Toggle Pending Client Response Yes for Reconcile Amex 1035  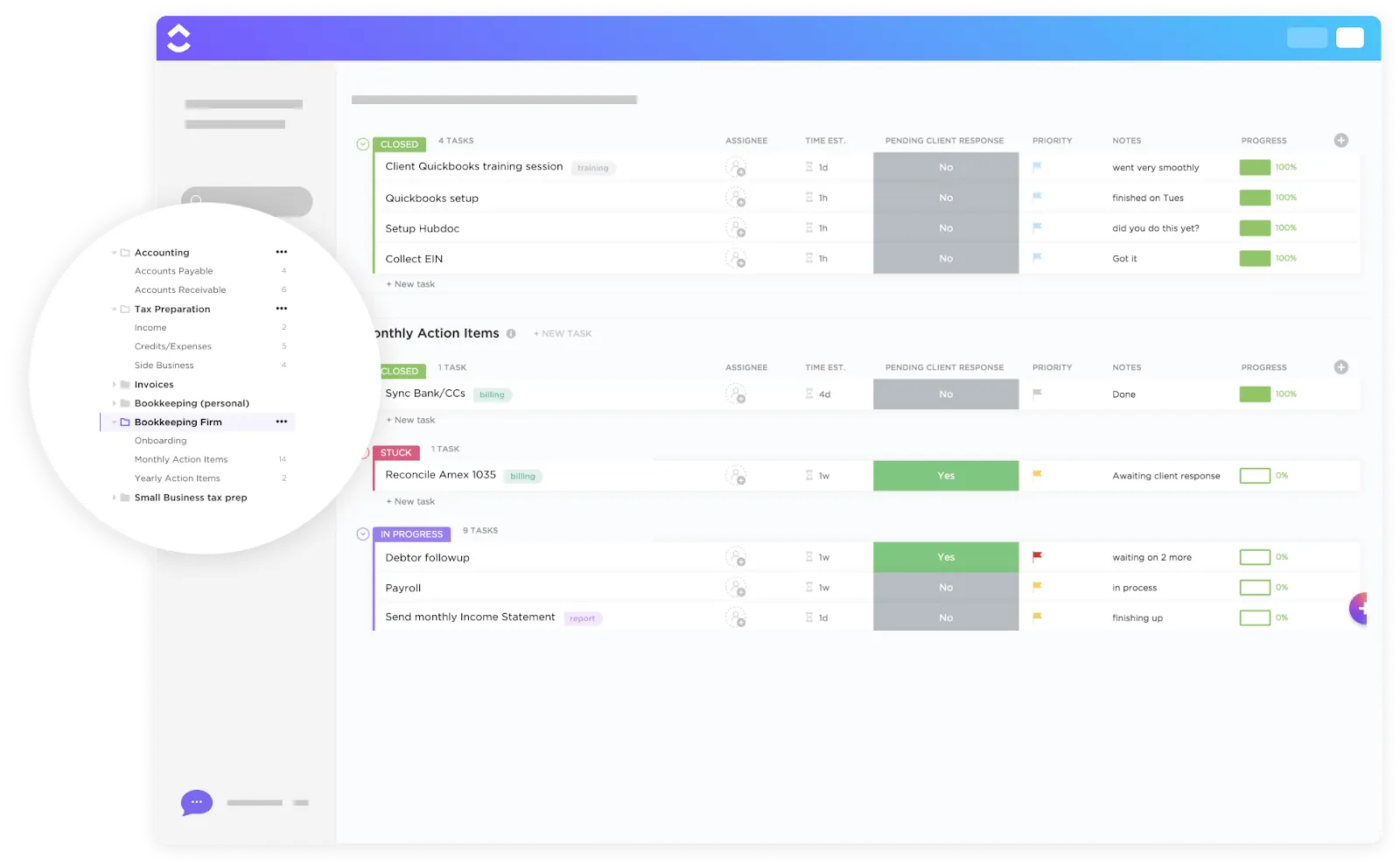pos(946,476)
